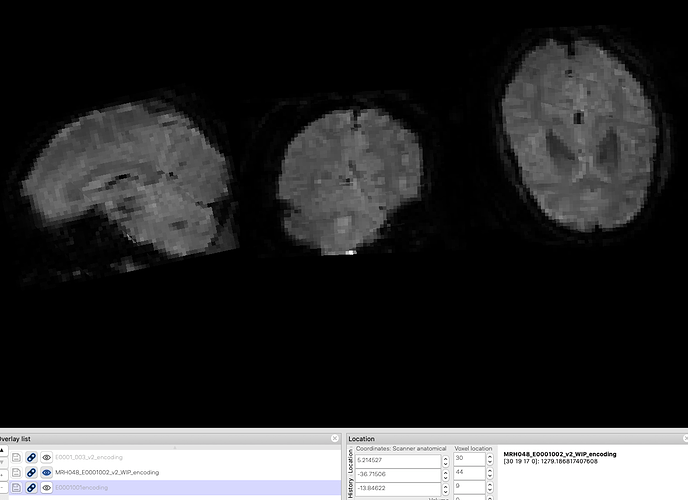Select E0001001encoding row in overlay list
Viewport: 688px width, 500px height.
coord(175,487)
